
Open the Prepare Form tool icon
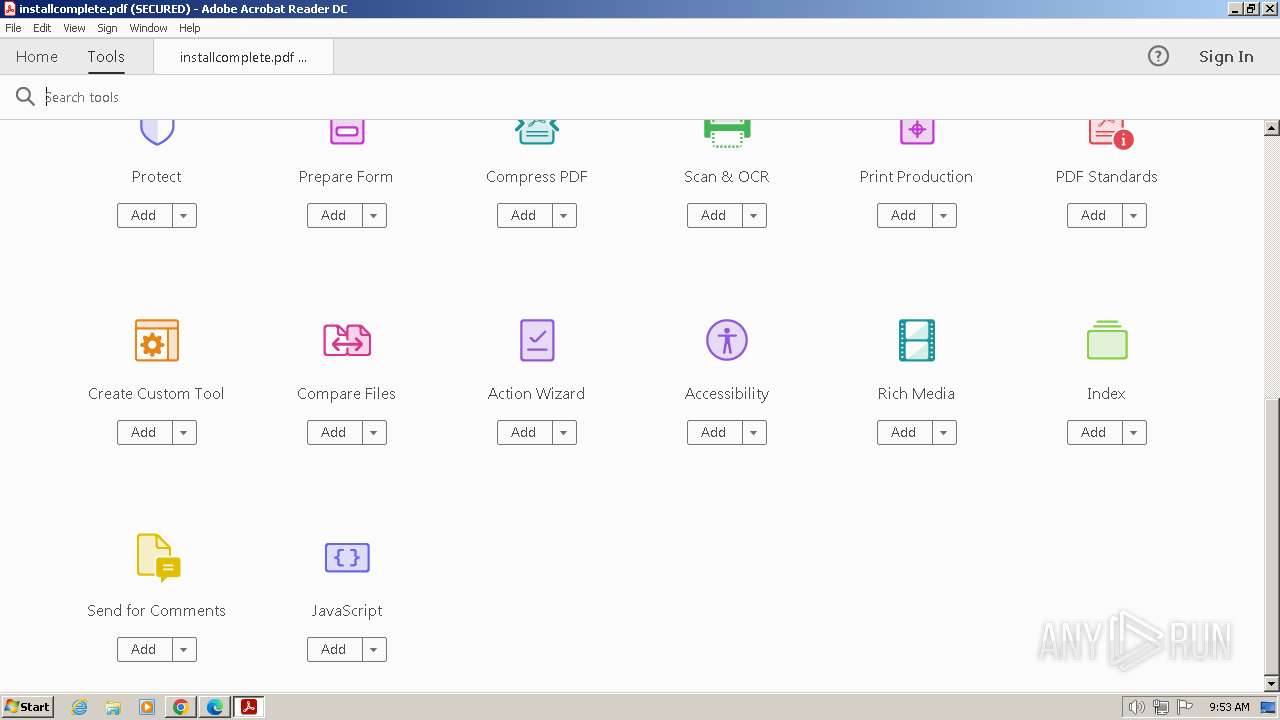[347, 133]
